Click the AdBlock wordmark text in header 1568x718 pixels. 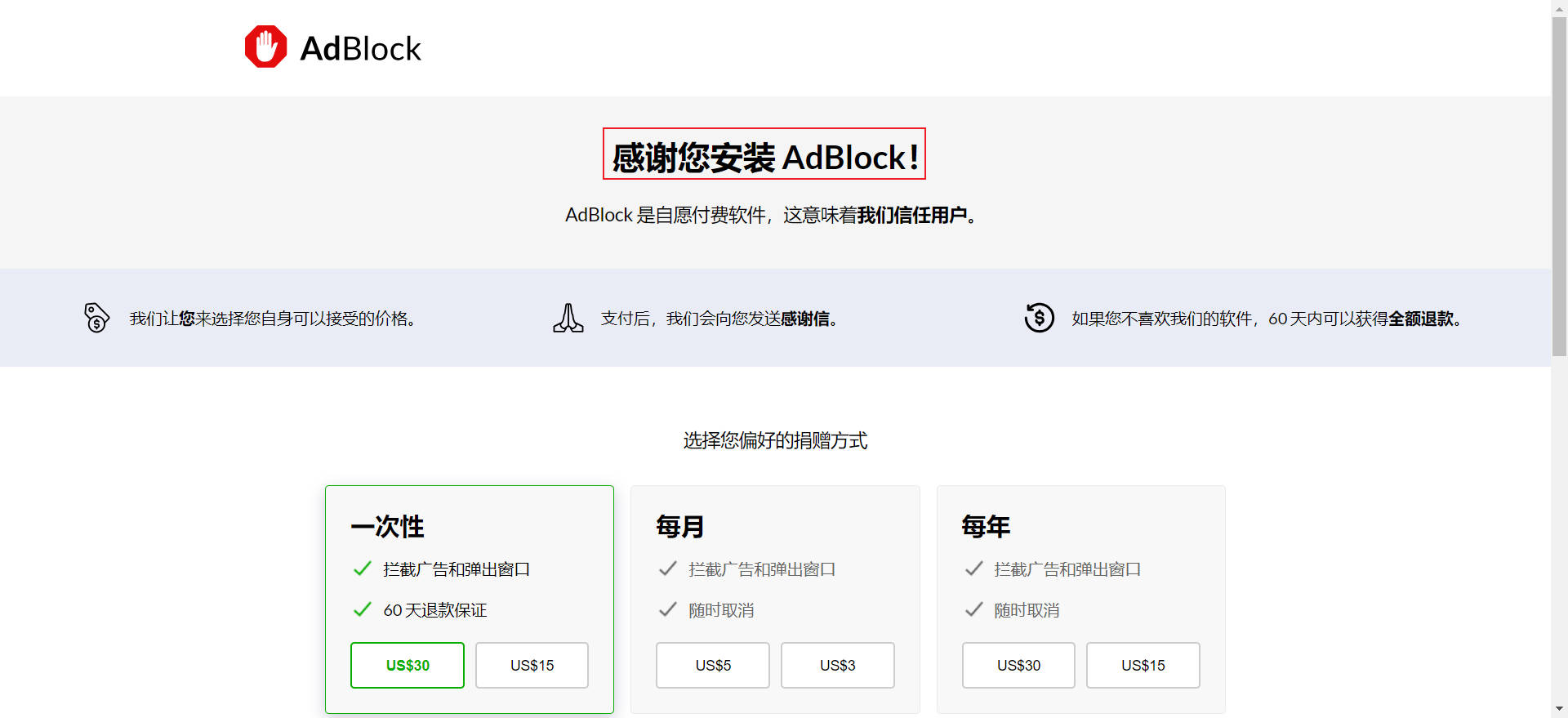tap(360, 48)
